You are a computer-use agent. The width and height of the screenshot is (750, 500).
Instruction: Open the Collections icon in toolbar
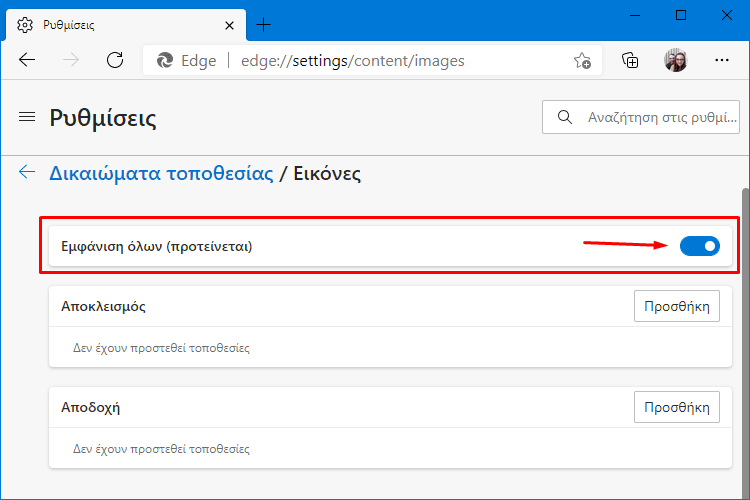point(630,60)
